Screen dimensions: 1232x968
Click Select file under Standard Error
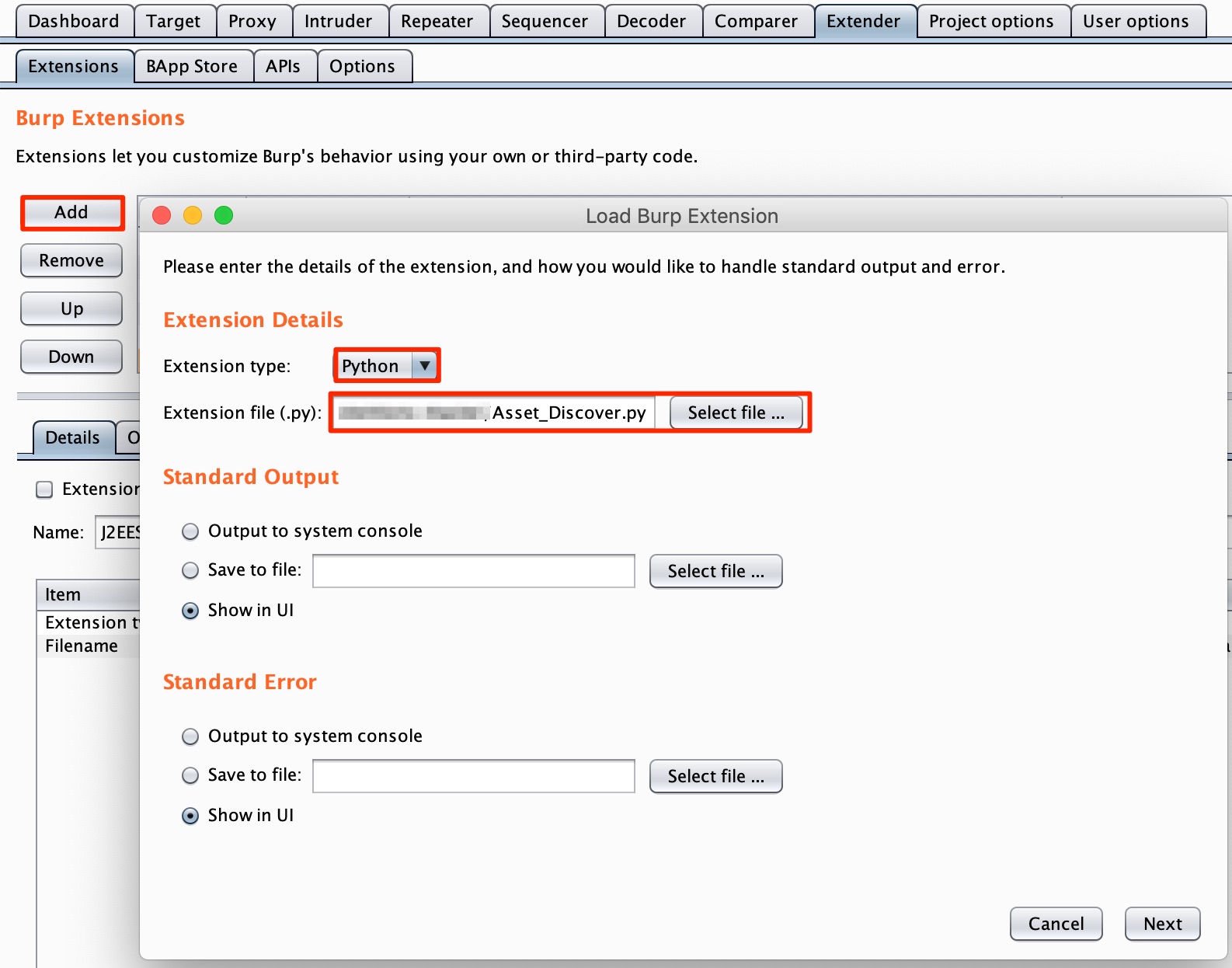[x=715, y=776]
